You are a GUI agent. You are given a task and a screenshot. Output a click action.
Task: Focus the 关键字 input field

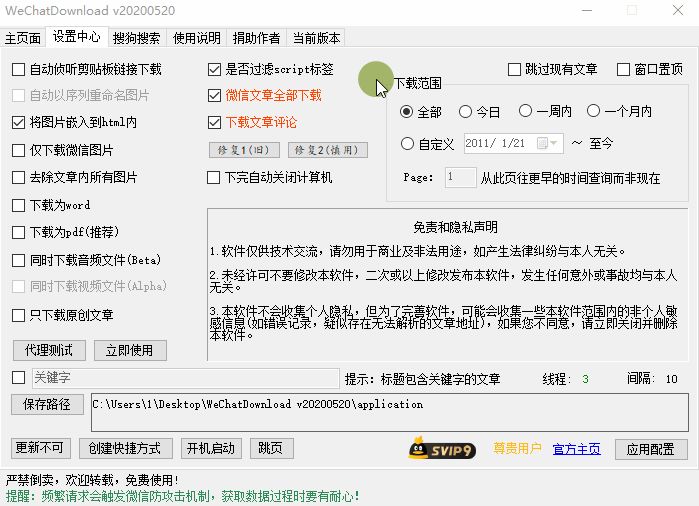click(x=185, y=378)
